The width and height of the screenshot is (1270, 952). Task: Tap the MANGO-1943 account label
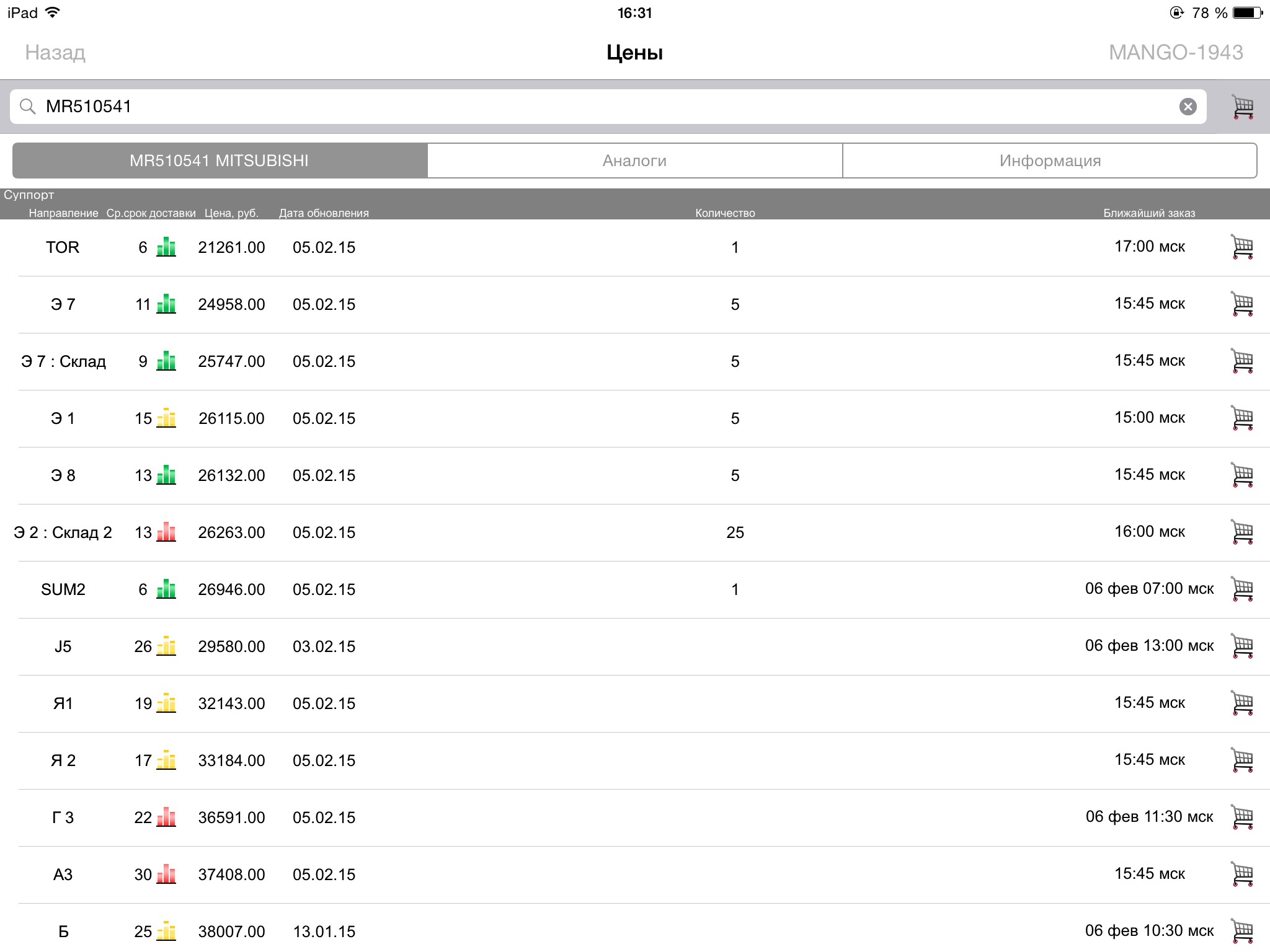pyautogui.click(x=1175, y=53)
